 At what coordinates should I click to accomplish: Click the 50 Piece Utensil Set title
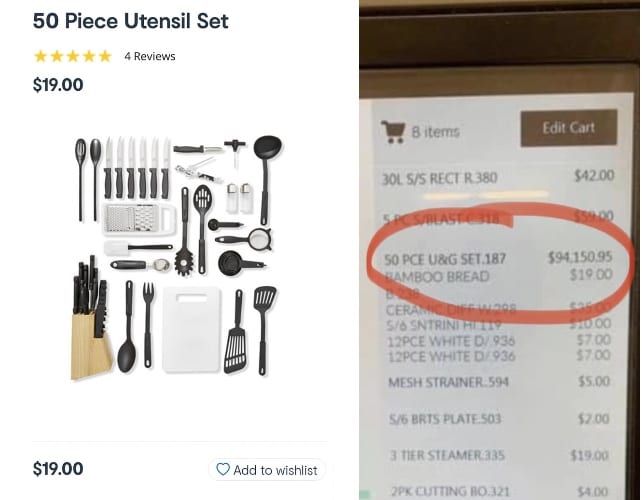pos(131,21)
